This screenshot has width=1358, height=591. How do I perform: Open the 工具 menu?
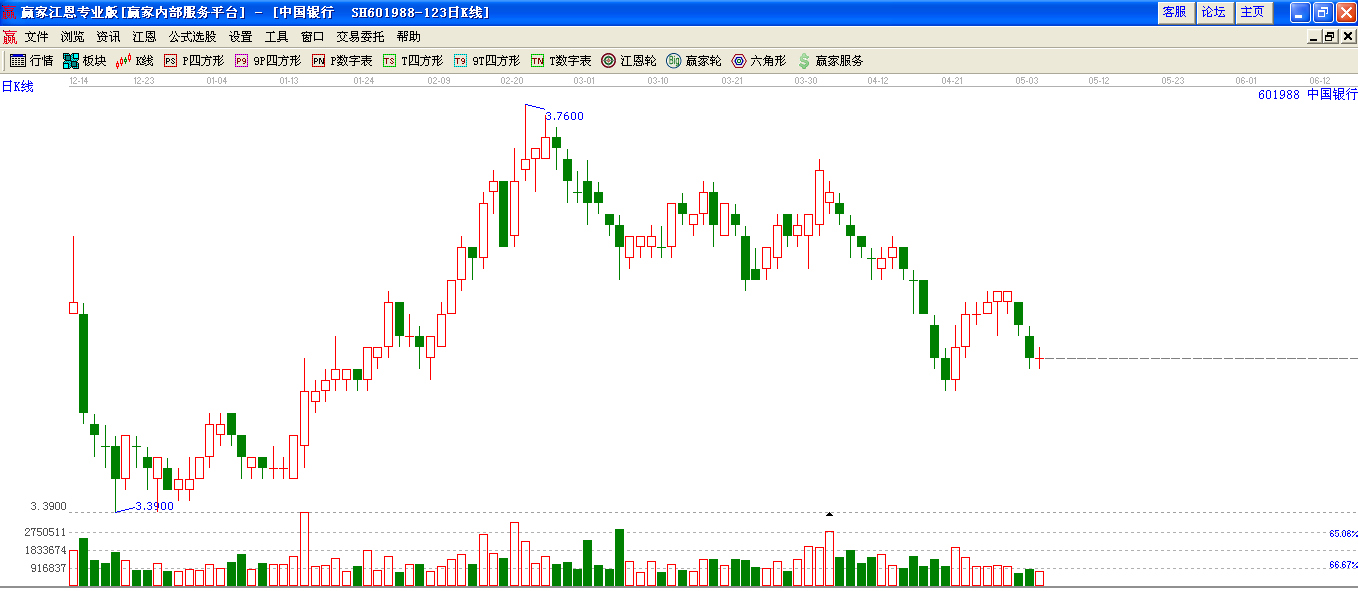pyautogui.click(x=276, y=37)
